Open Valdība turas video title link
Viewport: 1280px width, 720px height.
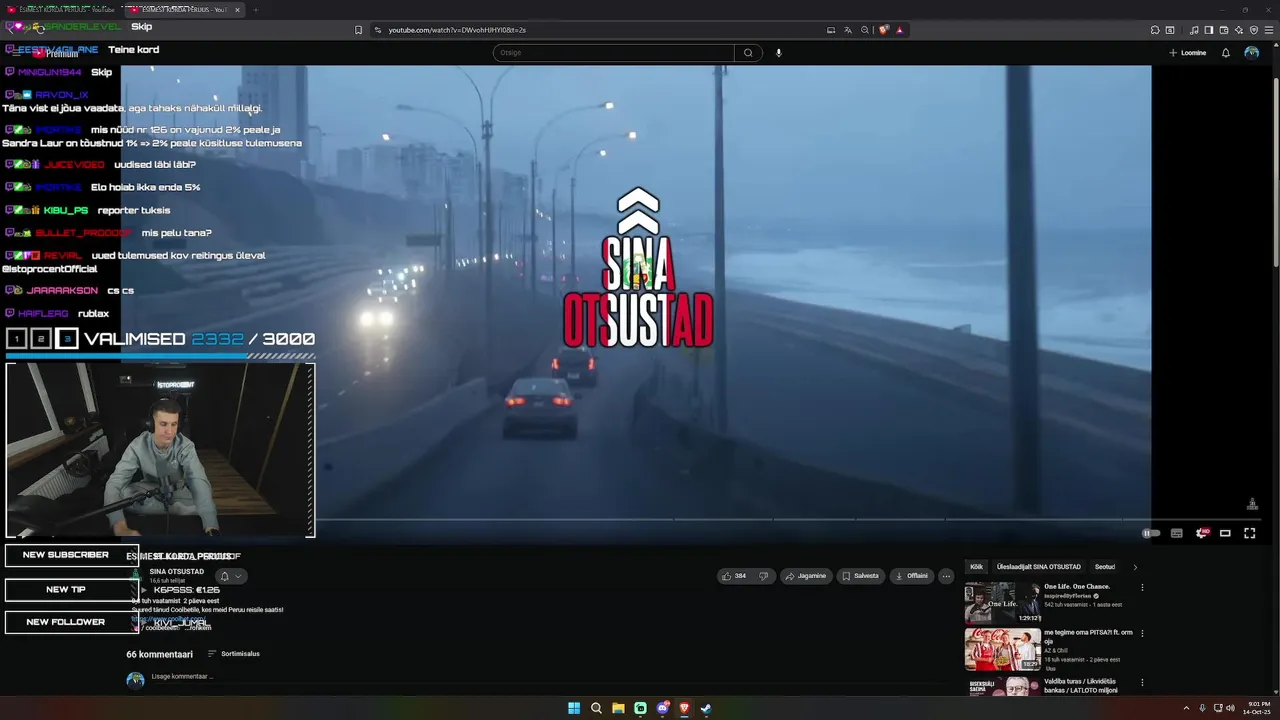coord(1080,686)
